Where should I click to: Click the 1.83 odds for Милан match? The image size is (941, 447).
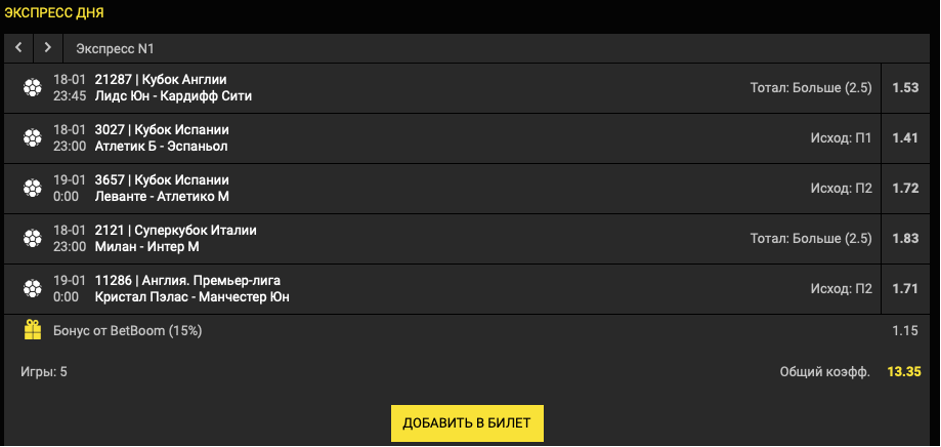904,238
